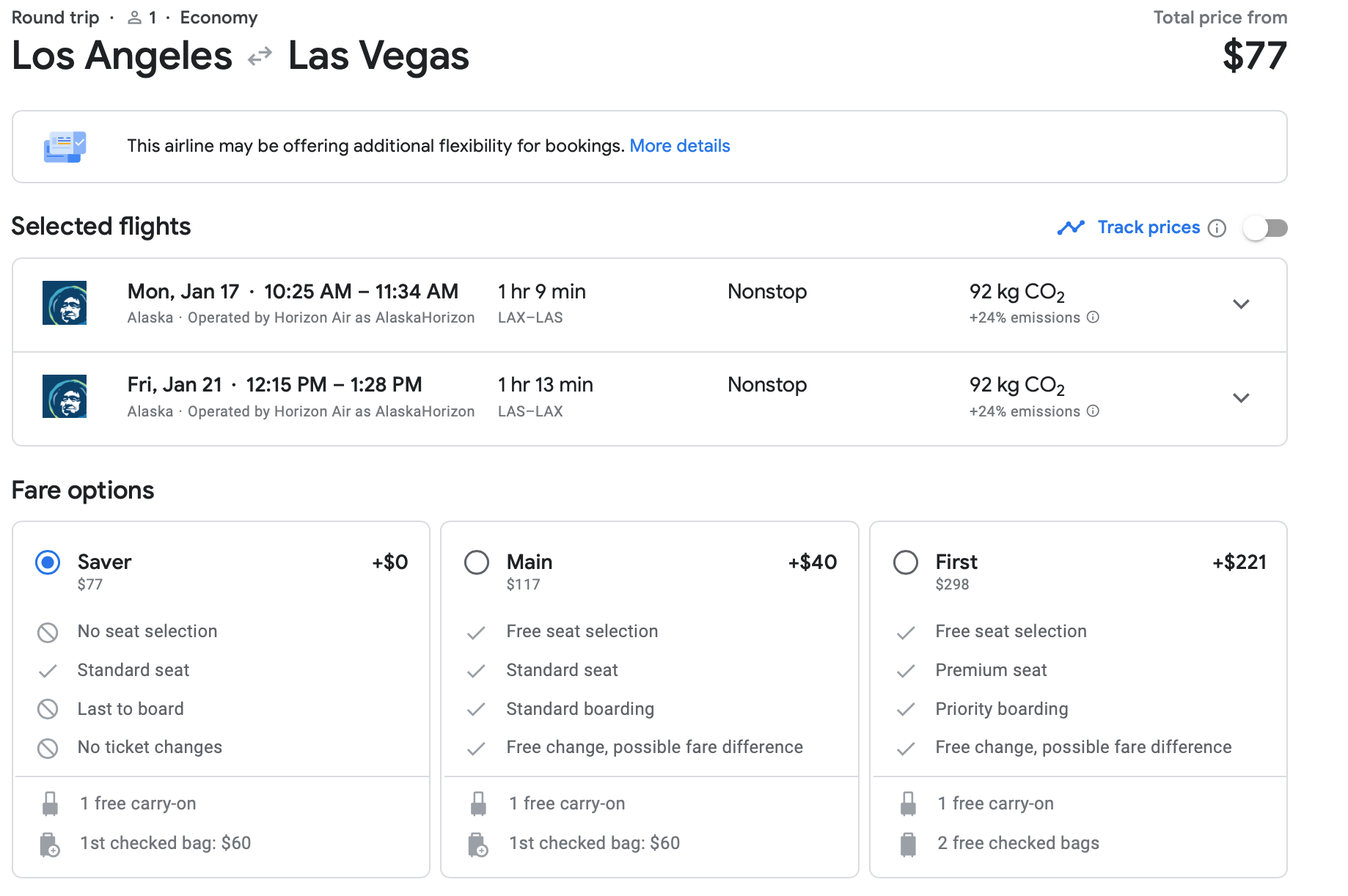The width and height of the screenshot is (1348, 896).
Task: Expand the Fri, Jan 21 flight details
Action: click(1241, 398)
